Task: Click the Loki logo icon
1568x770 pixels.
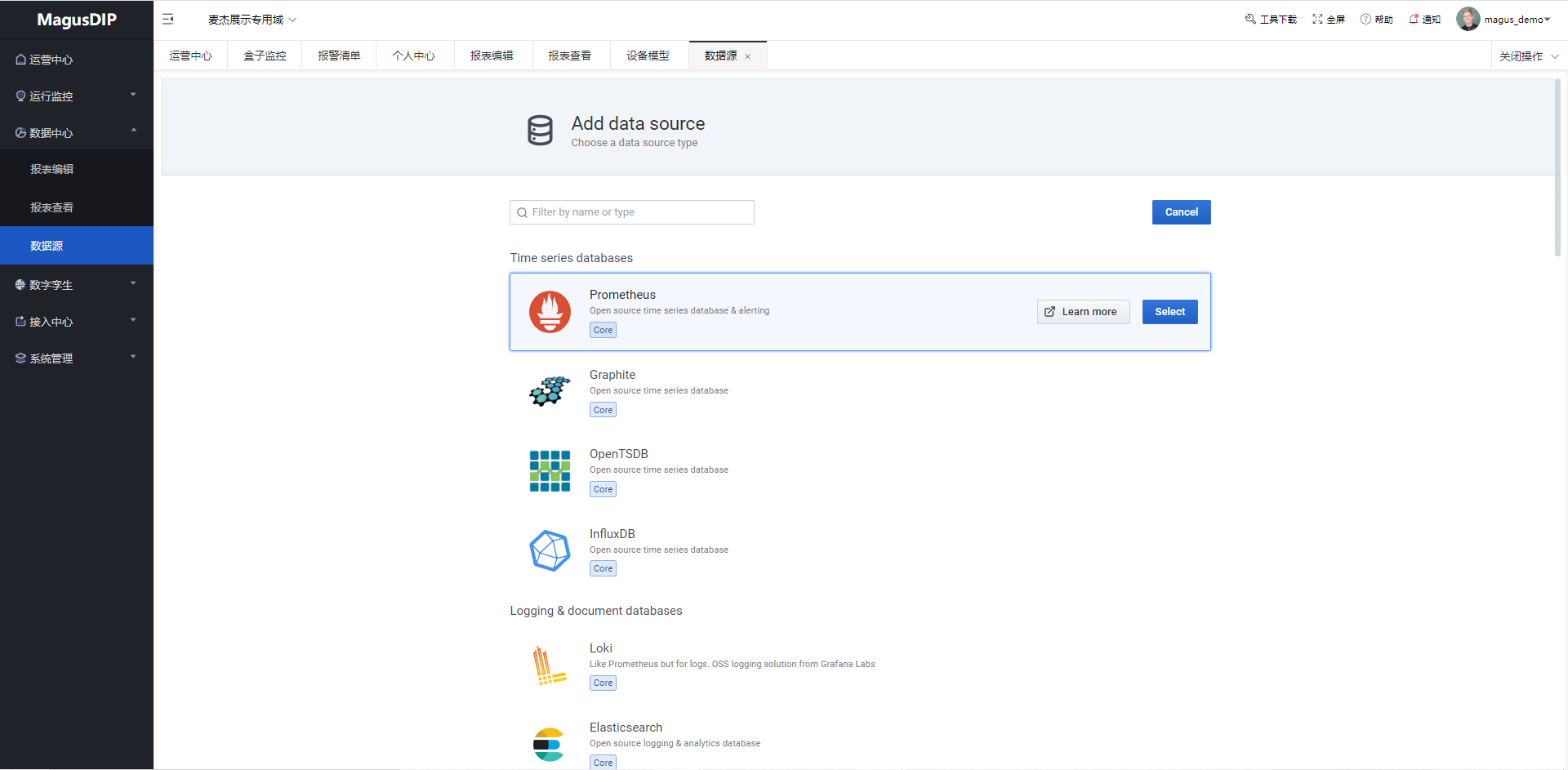Action: click(550, 665)
